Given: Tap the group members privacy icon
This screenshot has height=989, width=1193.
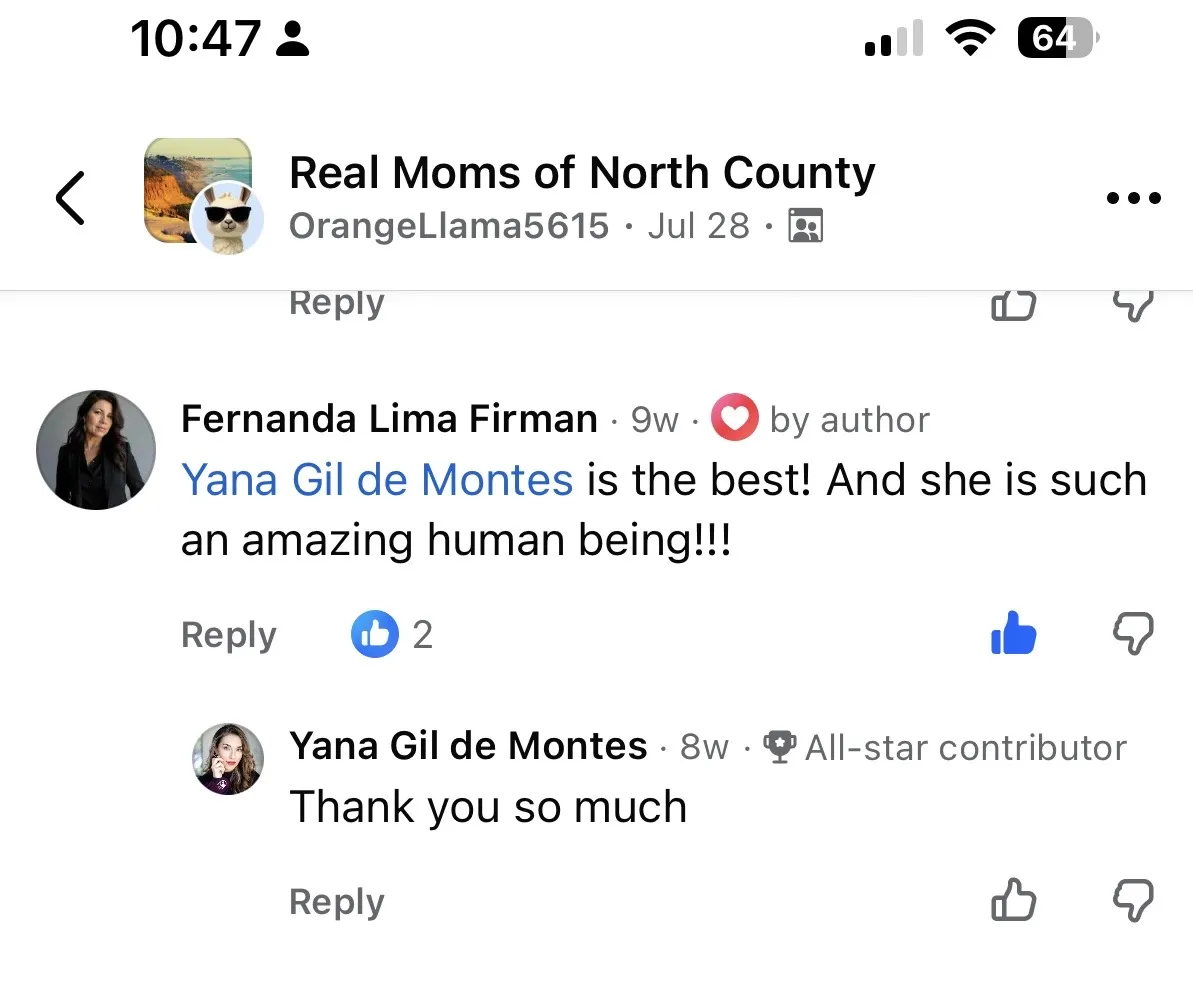Looking at the screenshot, I should click(806, 226).
